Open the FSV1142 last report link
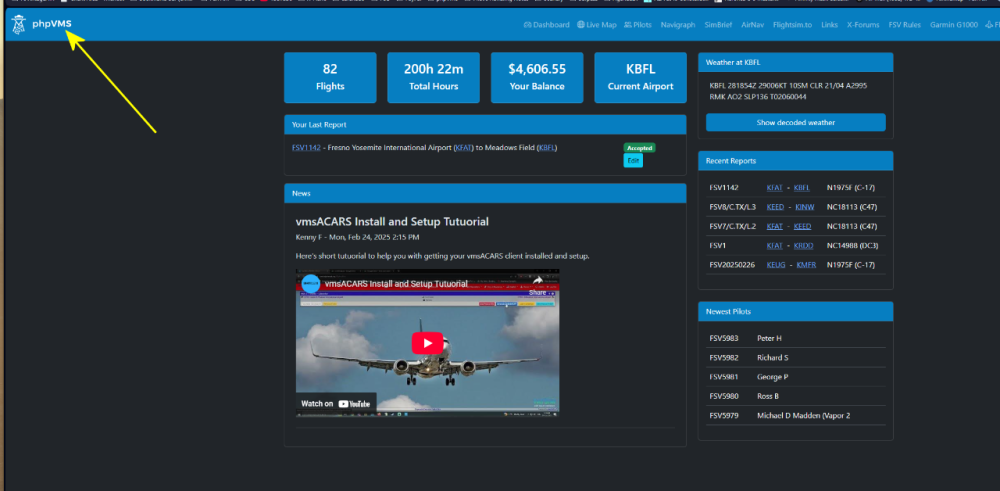1000x491 pixels. pyautogui.click(x=306, y=148)
